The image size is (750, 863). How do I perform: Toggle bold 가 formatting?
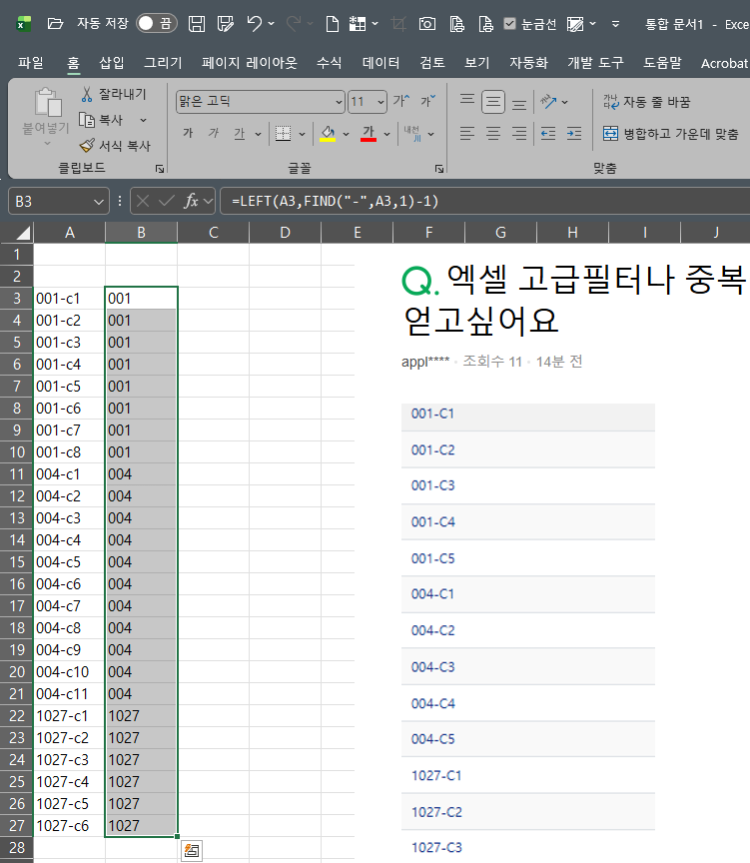(x=188, y=133)
